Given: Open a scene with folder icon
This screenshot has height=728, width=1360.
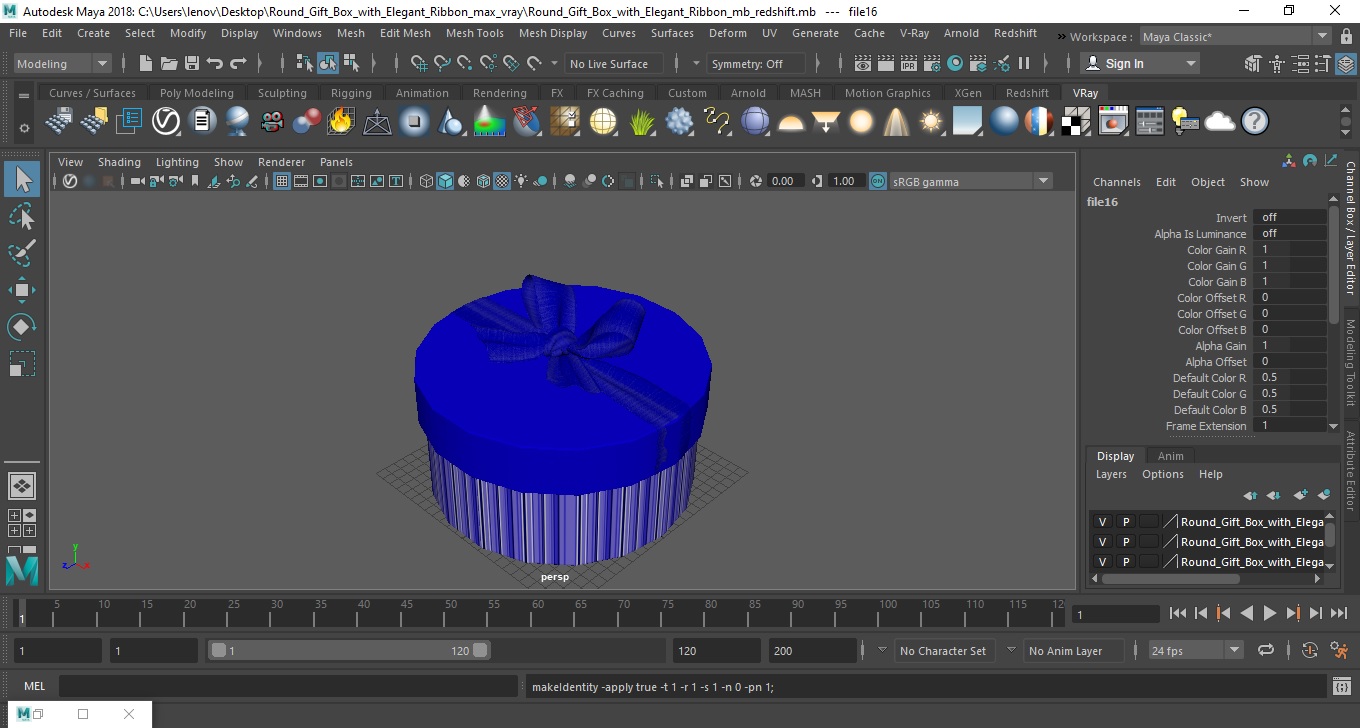Looking at the screenshot, I should point(168,63).
